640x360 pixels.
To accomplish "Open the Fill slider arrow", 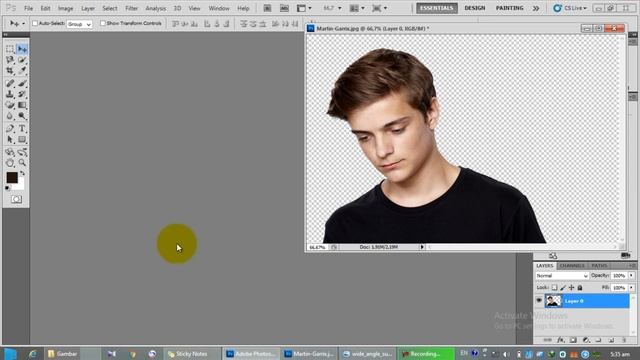I will (x=631, y=288).
